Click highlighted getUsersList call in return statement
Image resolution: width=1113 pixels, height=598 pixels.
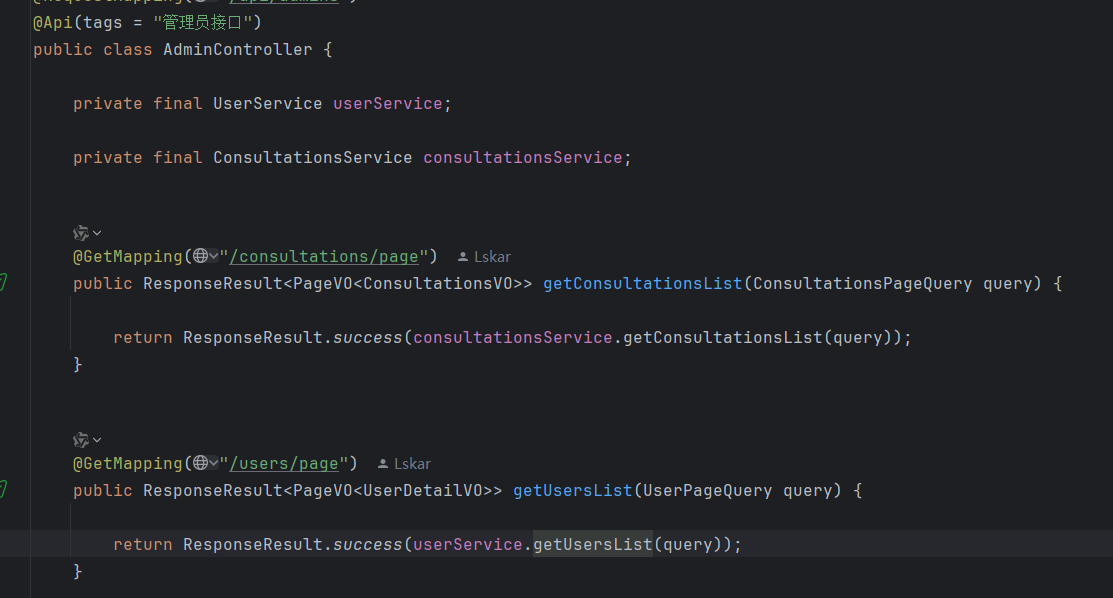pos(593,545)
